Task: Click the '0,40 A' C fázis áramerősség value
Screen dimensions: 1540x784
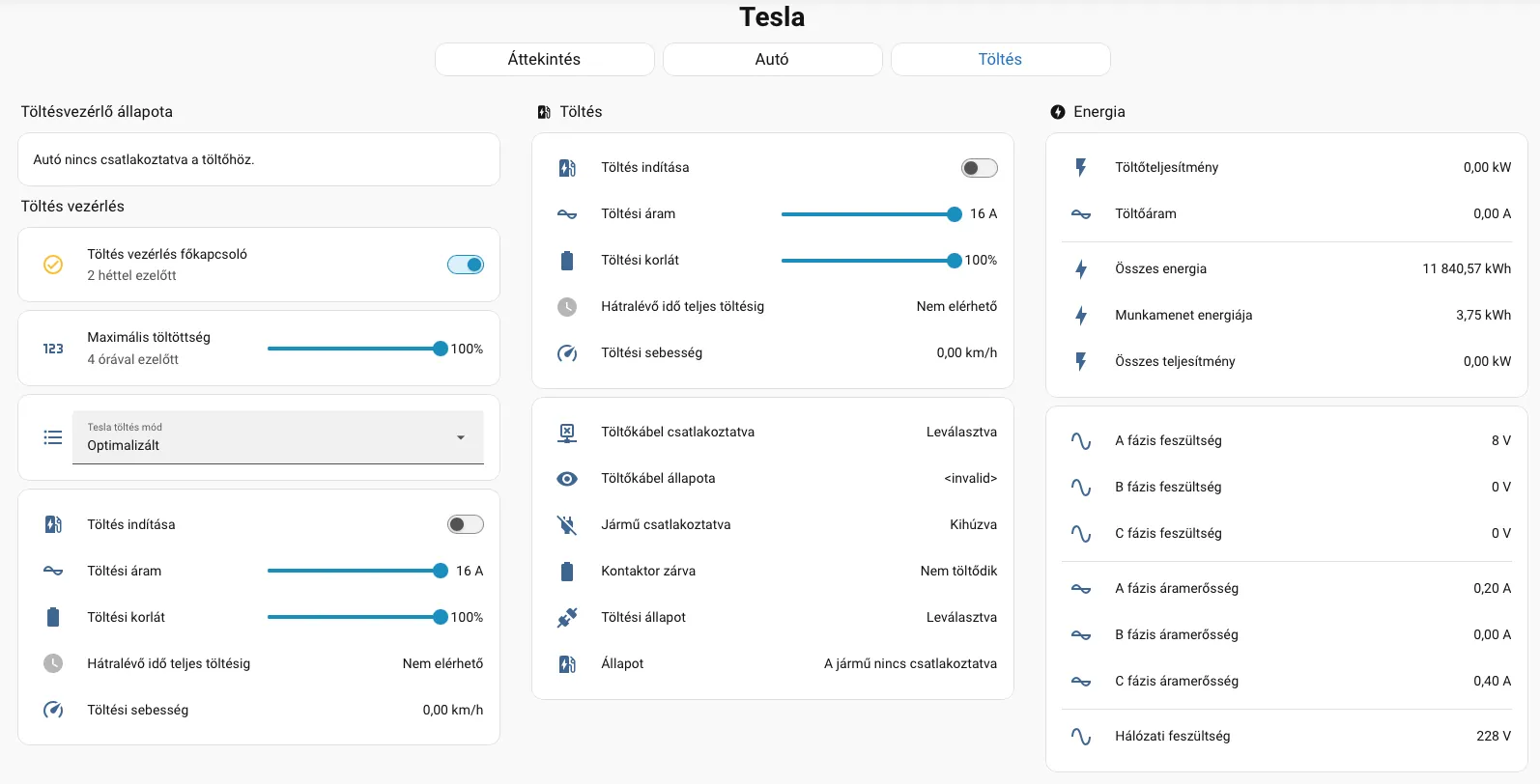Action: [x=1493, y=682]
